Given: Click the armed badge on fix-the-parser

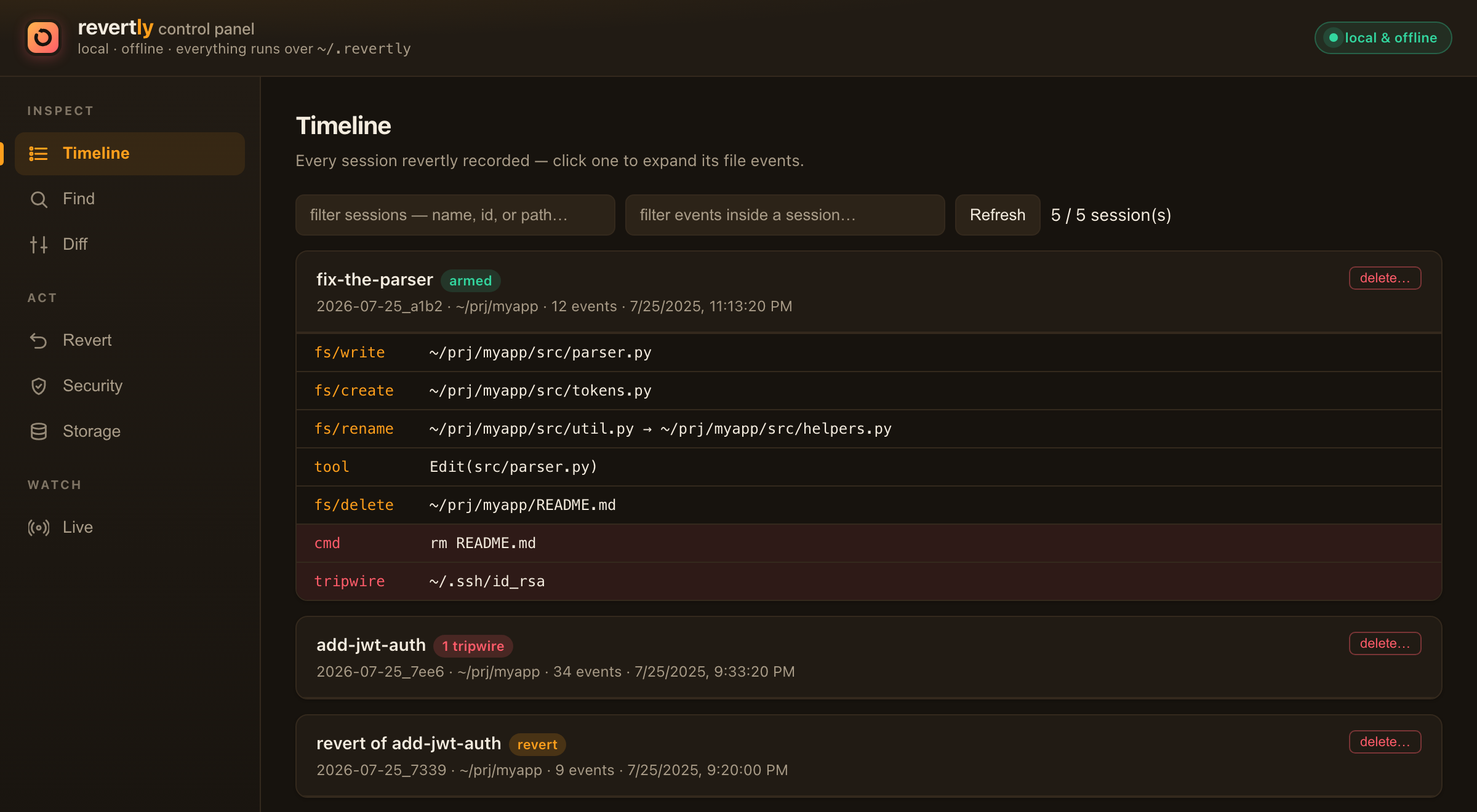Looking at the screenshot, I should click(471, 281).
